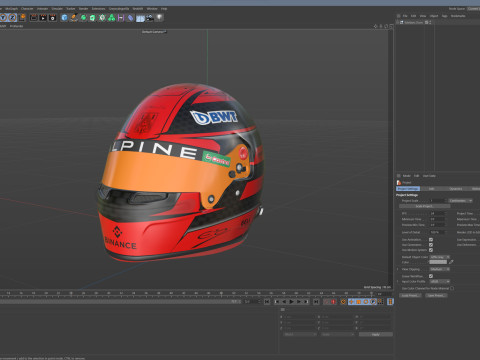
Task: Toggle Rotation keyframe recording icon
Action: (366, 302)
